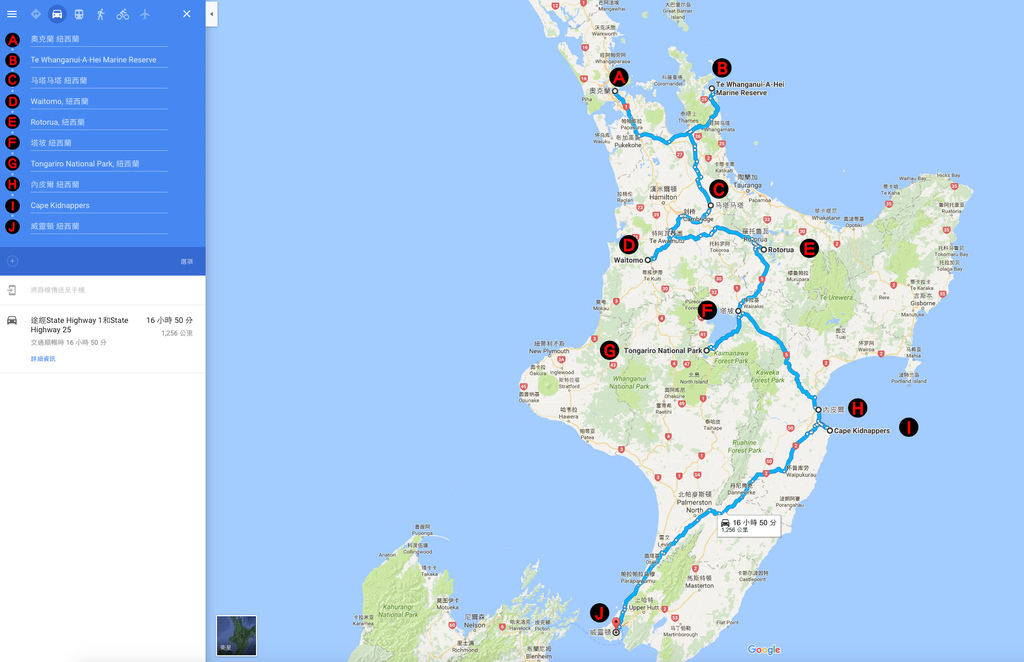
Task: Switch to walking travel mode
Action: (101, 14)
